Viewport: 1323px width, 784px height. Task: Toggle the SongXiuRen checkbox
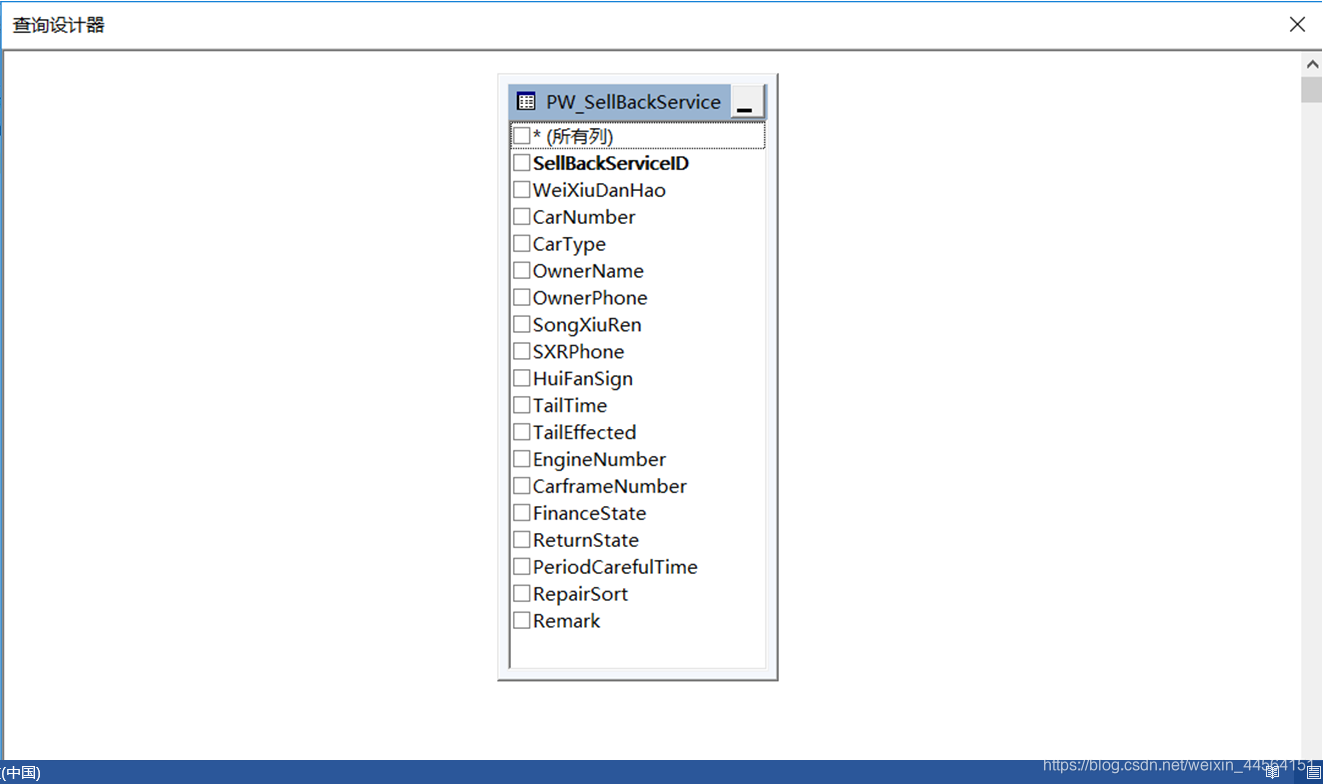(522, 324)
